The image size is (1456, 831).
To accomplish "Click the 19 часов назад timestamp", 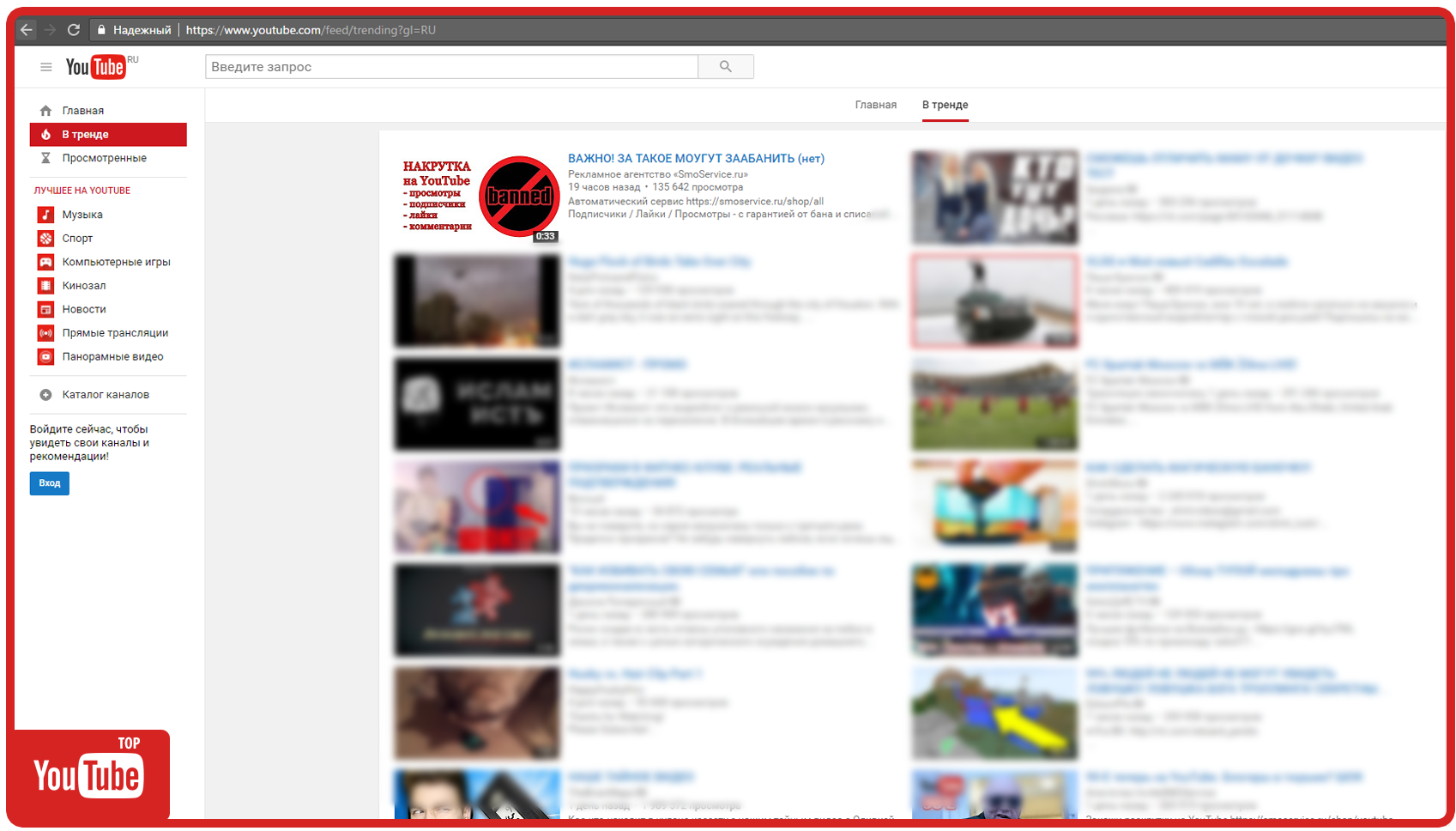I will tap(604, 187).
